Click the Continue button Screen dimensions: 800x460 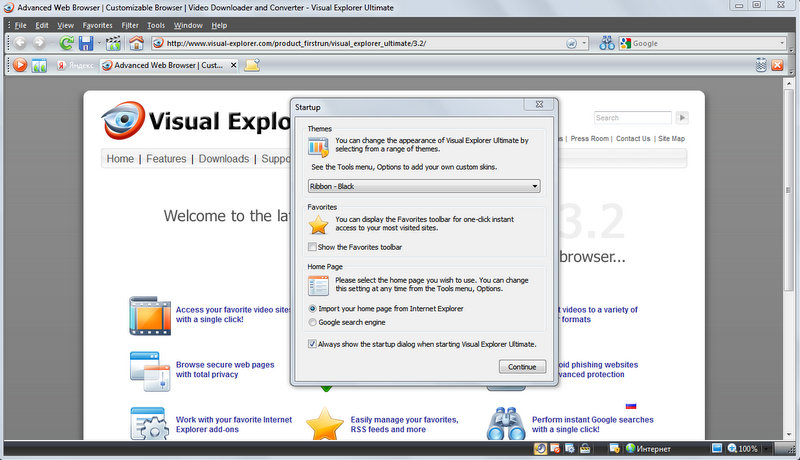[522, 367]
